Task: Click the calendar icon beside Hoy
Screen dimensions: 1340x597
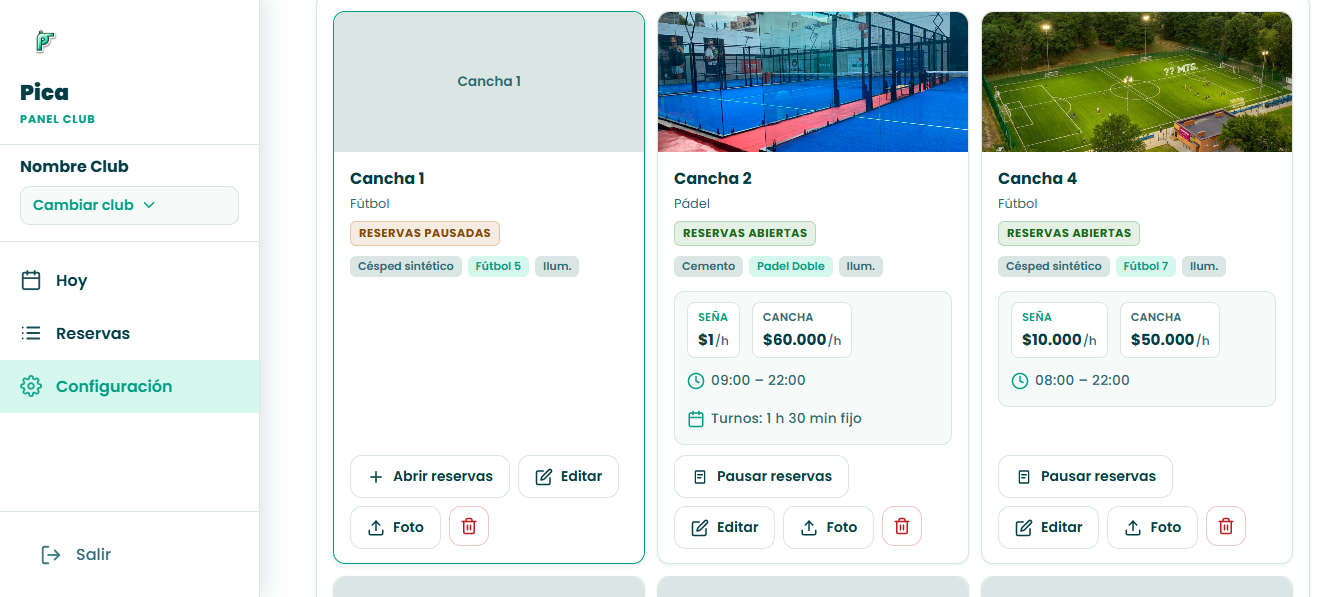Action: point(31,280)
